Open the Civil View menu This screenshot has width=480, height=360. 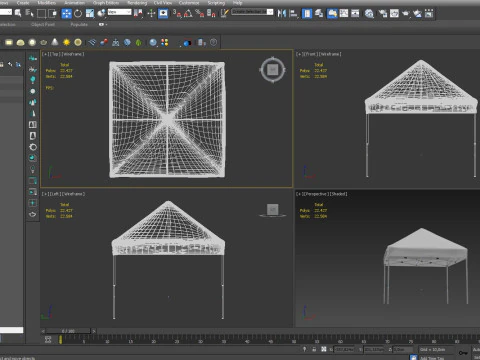pos(163,3)
